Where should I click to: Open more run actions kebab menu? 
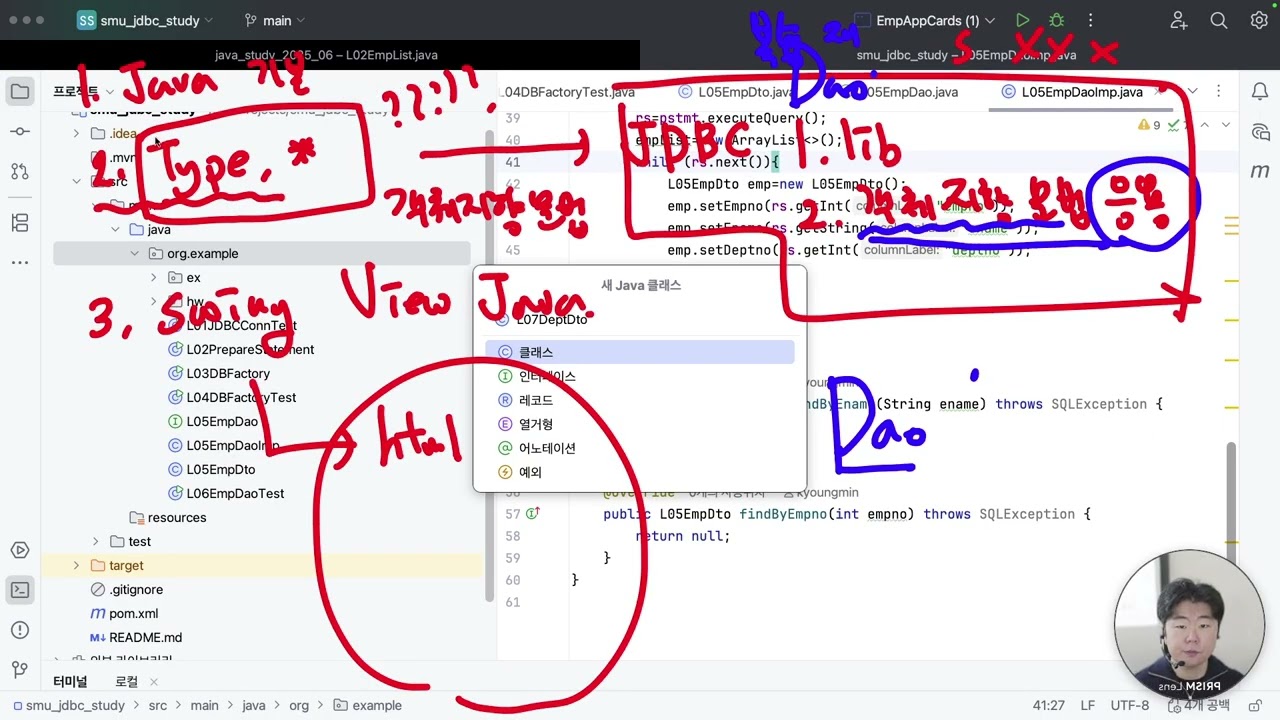click(x=1090, y=20)
